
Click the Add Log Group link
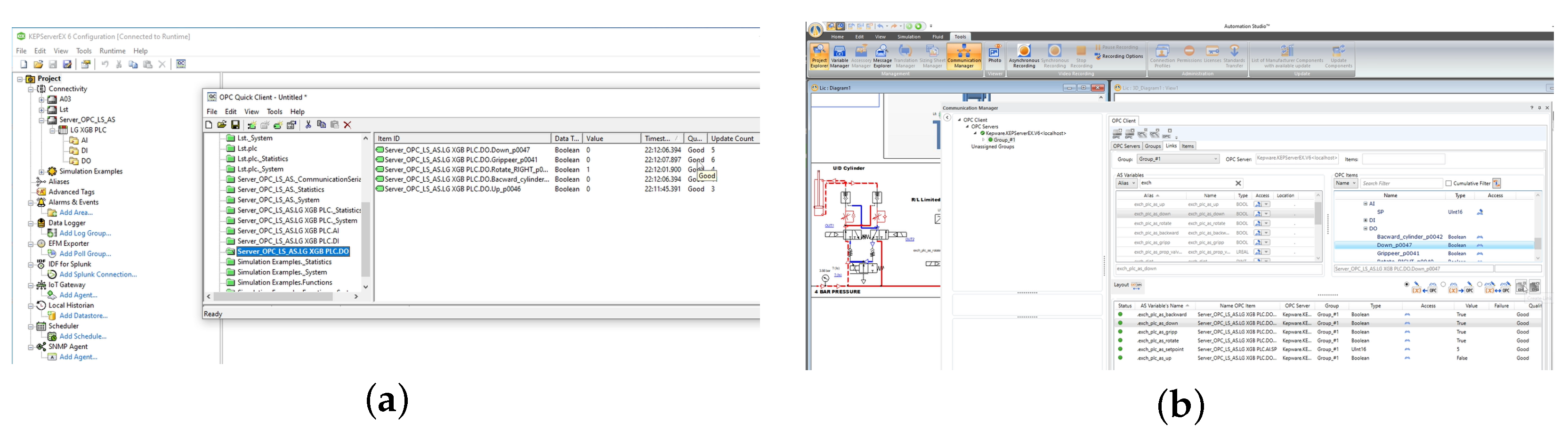click(x=85, y=233)
